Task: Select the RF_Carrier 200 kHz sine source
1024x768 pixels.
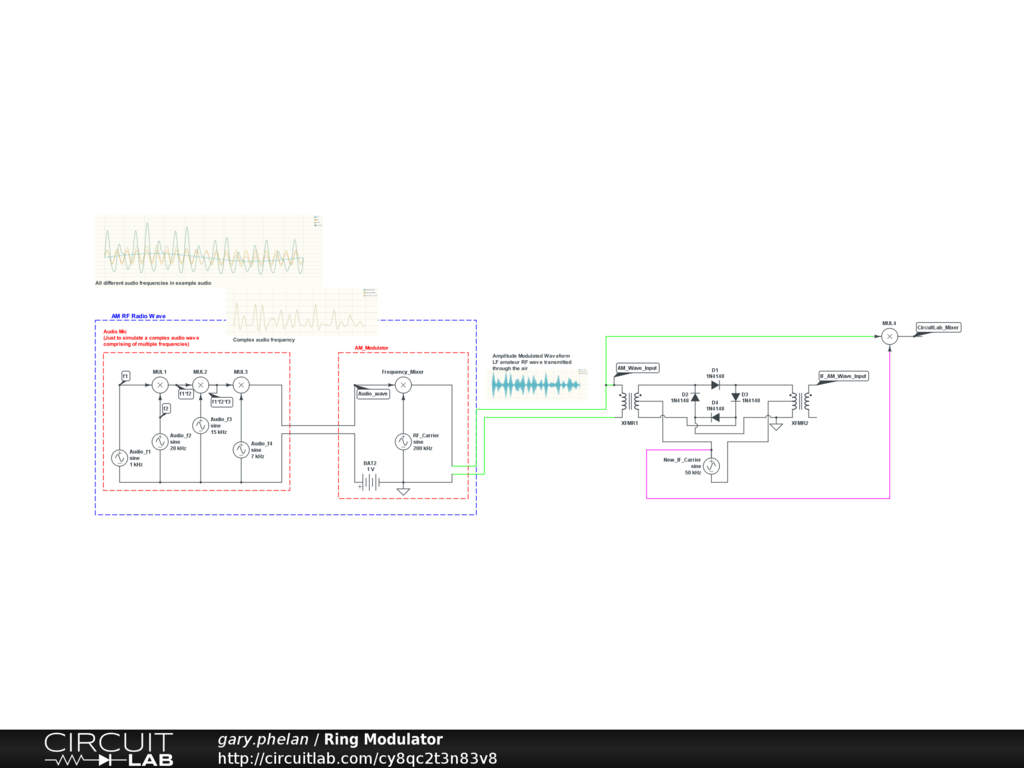Action: click(x=403, y=441)
